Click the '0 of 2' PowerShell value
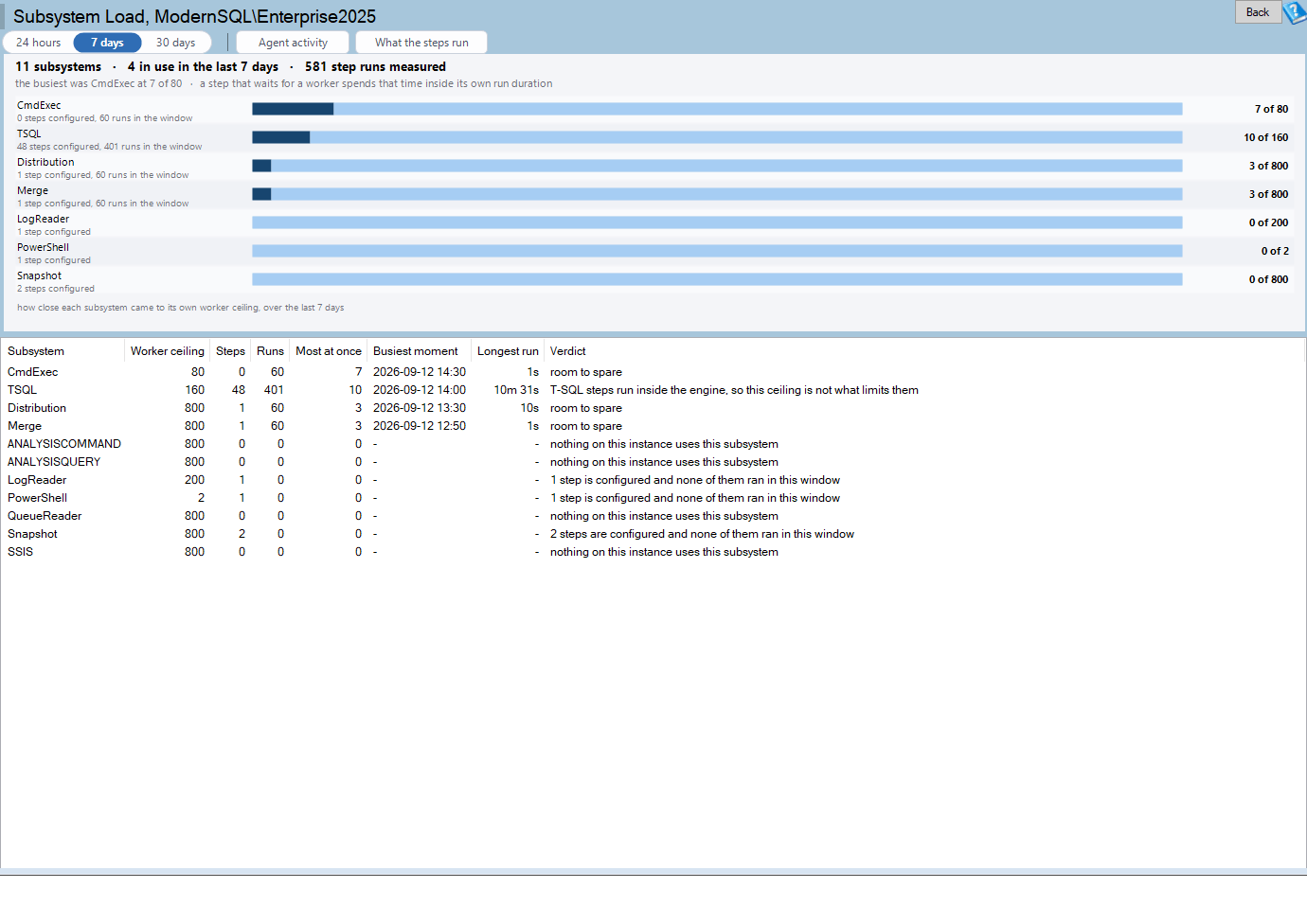Screen dimensions: 1307x924 [x=1275, y=251]
